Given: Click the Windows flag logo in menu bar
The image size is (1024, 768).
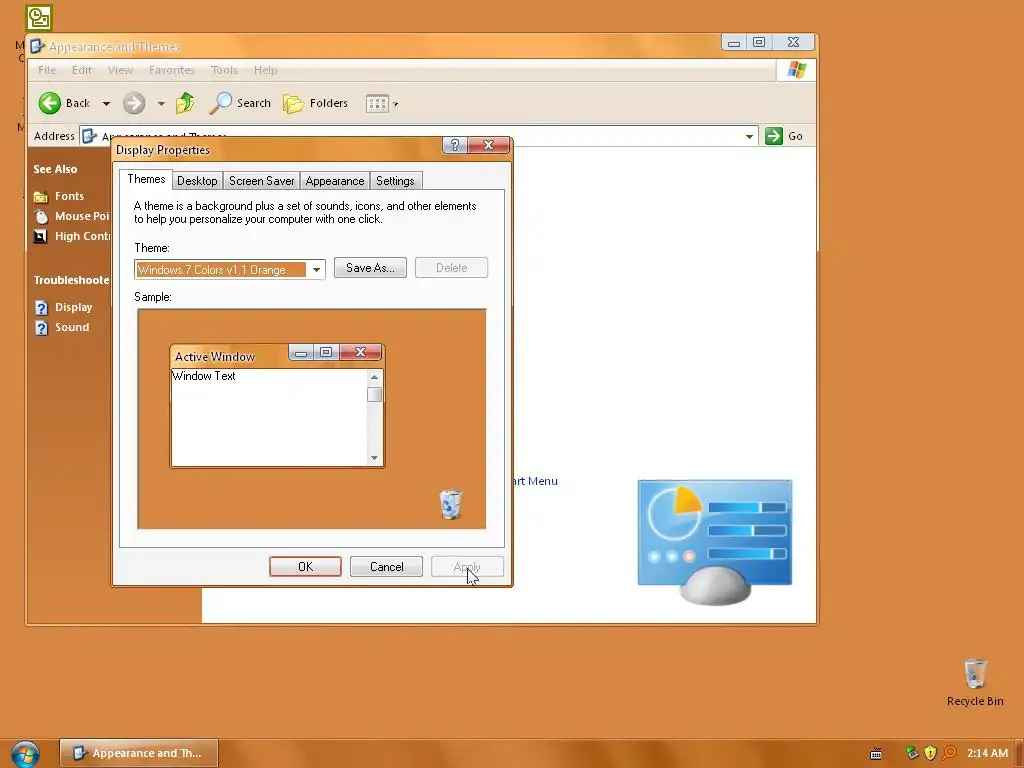Looking at the screenshot, I should point(797,70).
